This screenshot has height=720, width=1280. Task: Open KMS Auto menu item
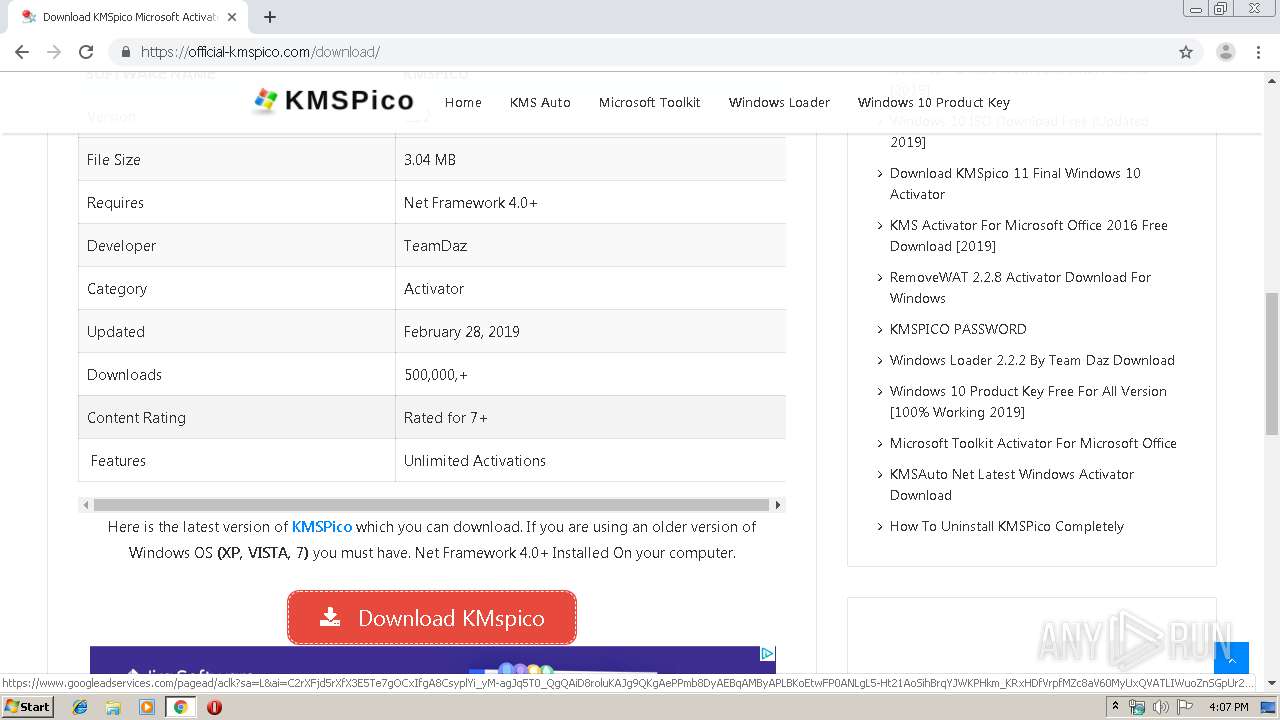pos(540,102)
